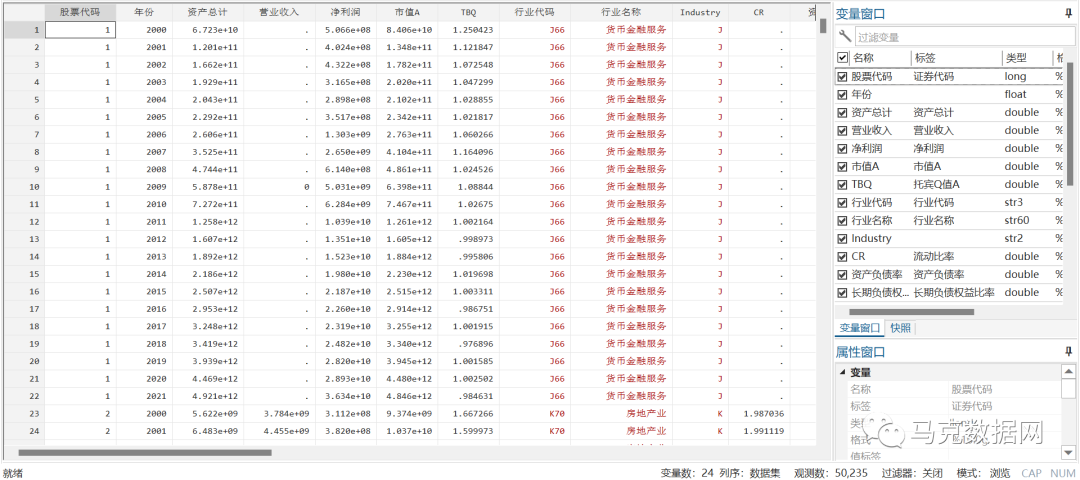Uncheck the 市值A variable checkbox
Viewport: 1080px width, 480px height.
(842, 166)
